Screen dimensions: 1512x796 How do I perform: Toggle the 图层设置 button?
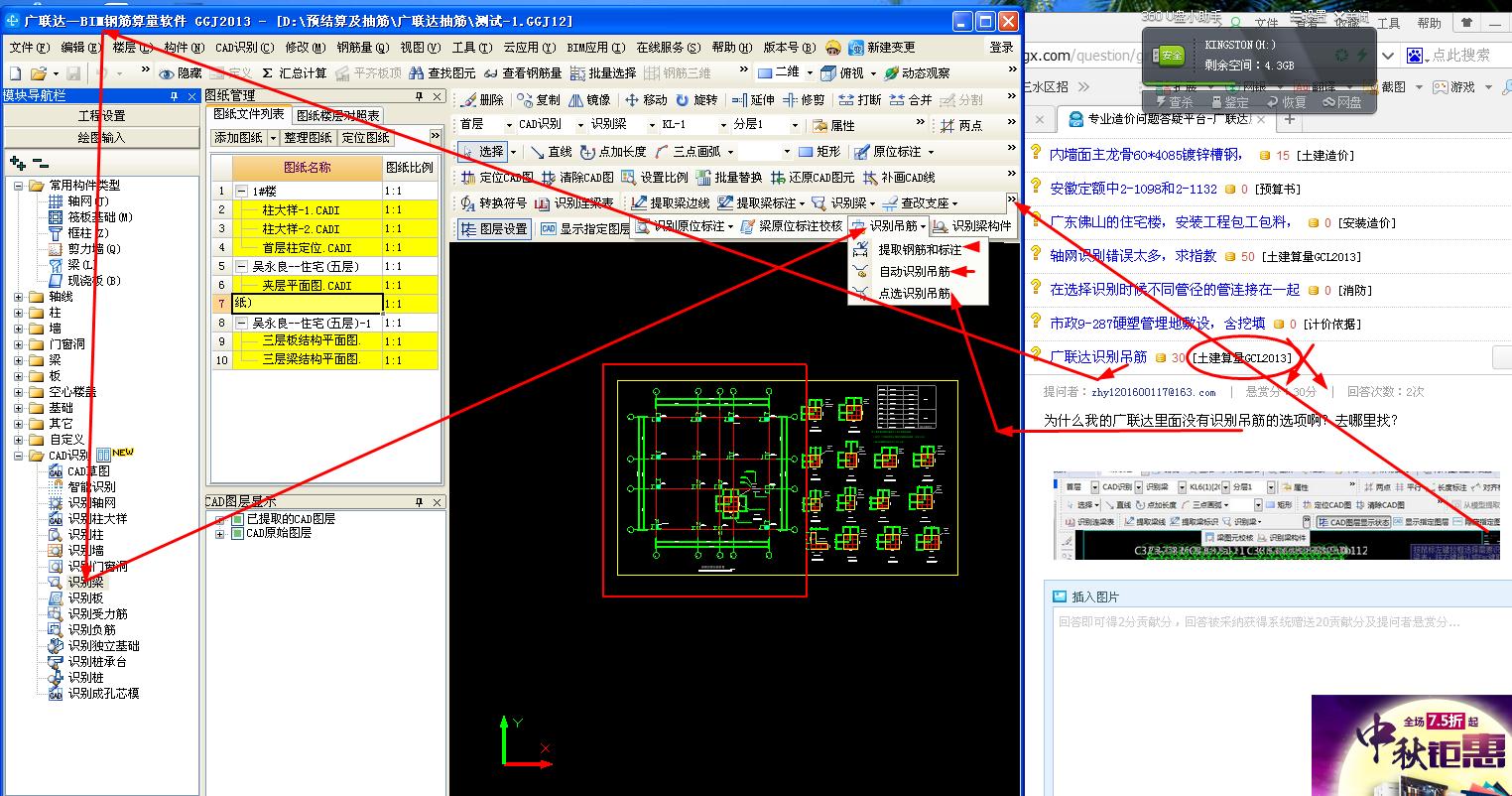click(x=494, y=229)
